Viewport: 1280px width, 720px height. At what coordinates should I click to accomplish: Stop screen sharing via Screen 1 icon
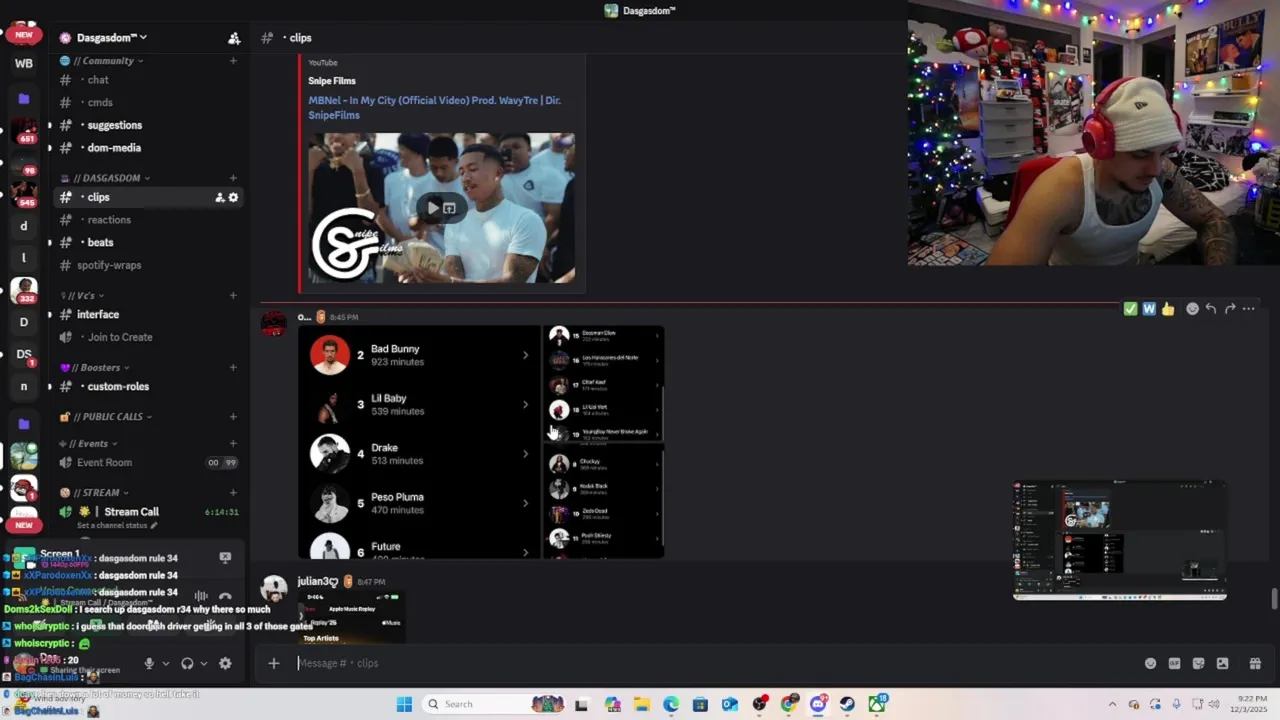coord(225,558)
